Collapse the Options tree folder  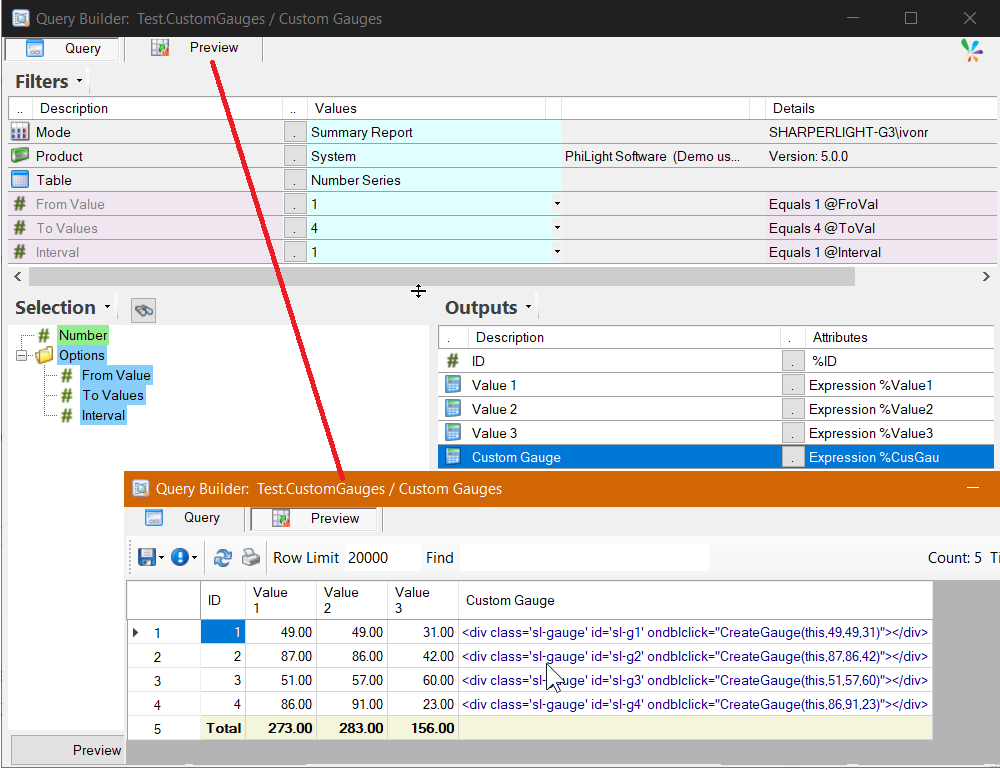pyautogui.click(x=21, y=355)
